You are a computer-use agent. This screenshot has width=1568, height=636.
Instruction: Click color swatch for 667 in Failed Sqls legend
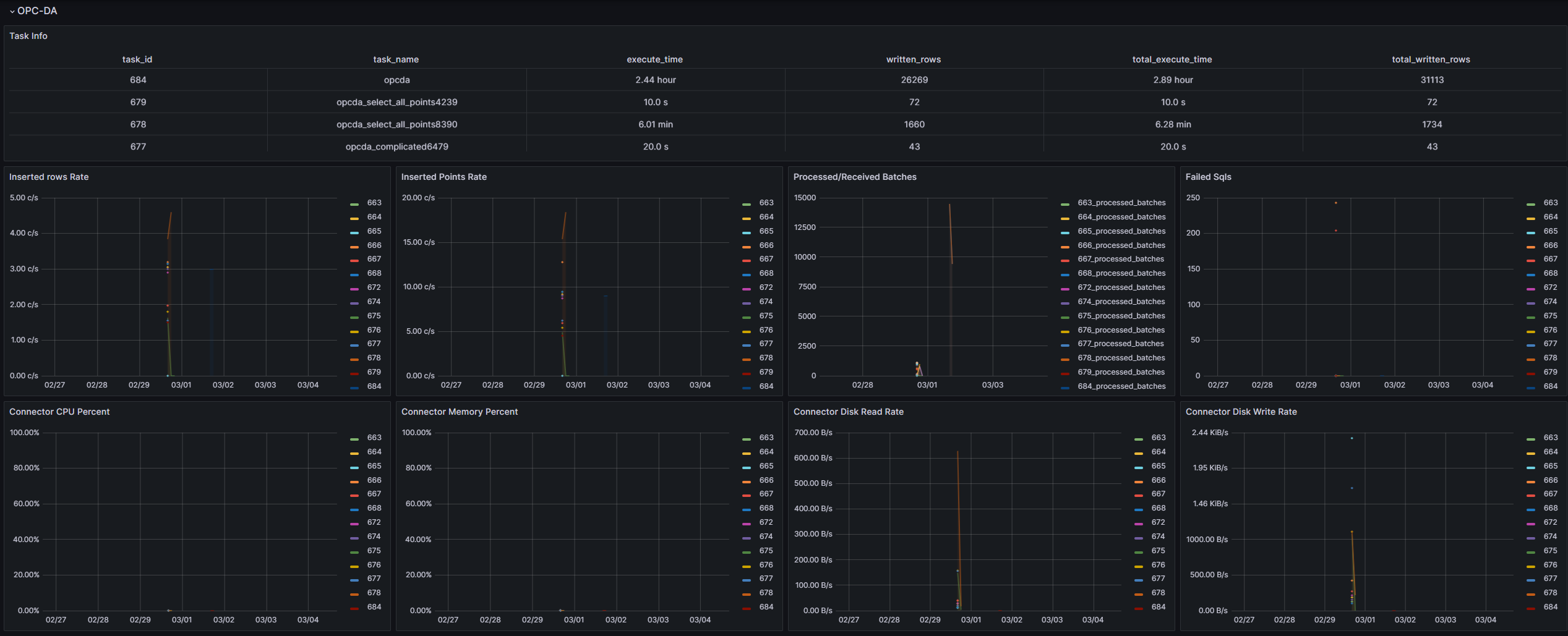pos(1531,260)
